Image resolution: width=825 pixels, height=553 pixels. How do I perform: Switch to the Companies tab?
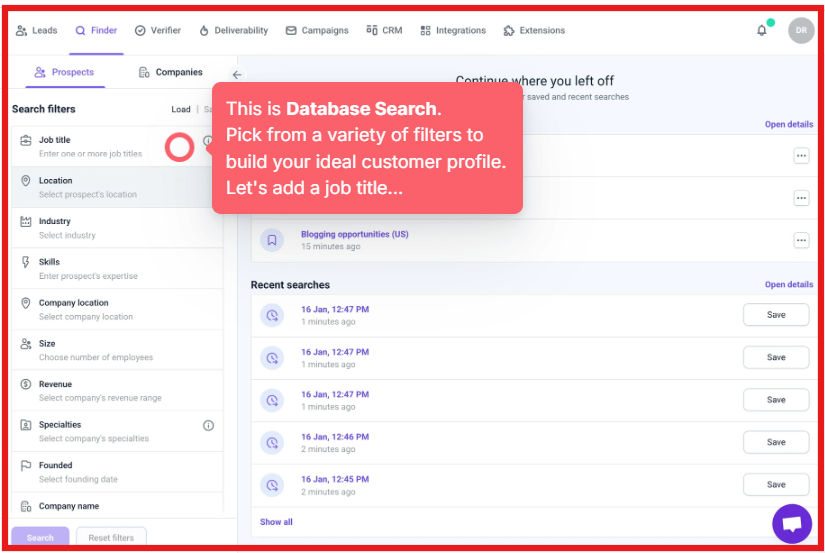[170, 72]
